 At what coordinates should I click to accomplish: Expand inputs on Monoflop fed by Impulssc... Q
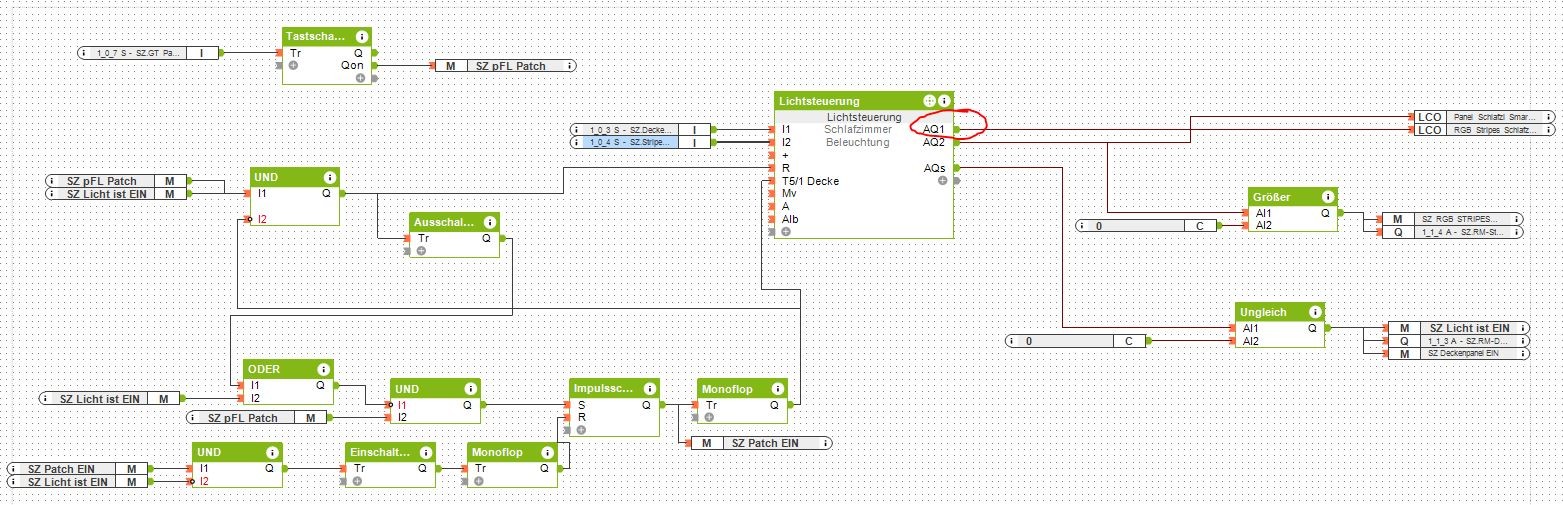(709, 417)
